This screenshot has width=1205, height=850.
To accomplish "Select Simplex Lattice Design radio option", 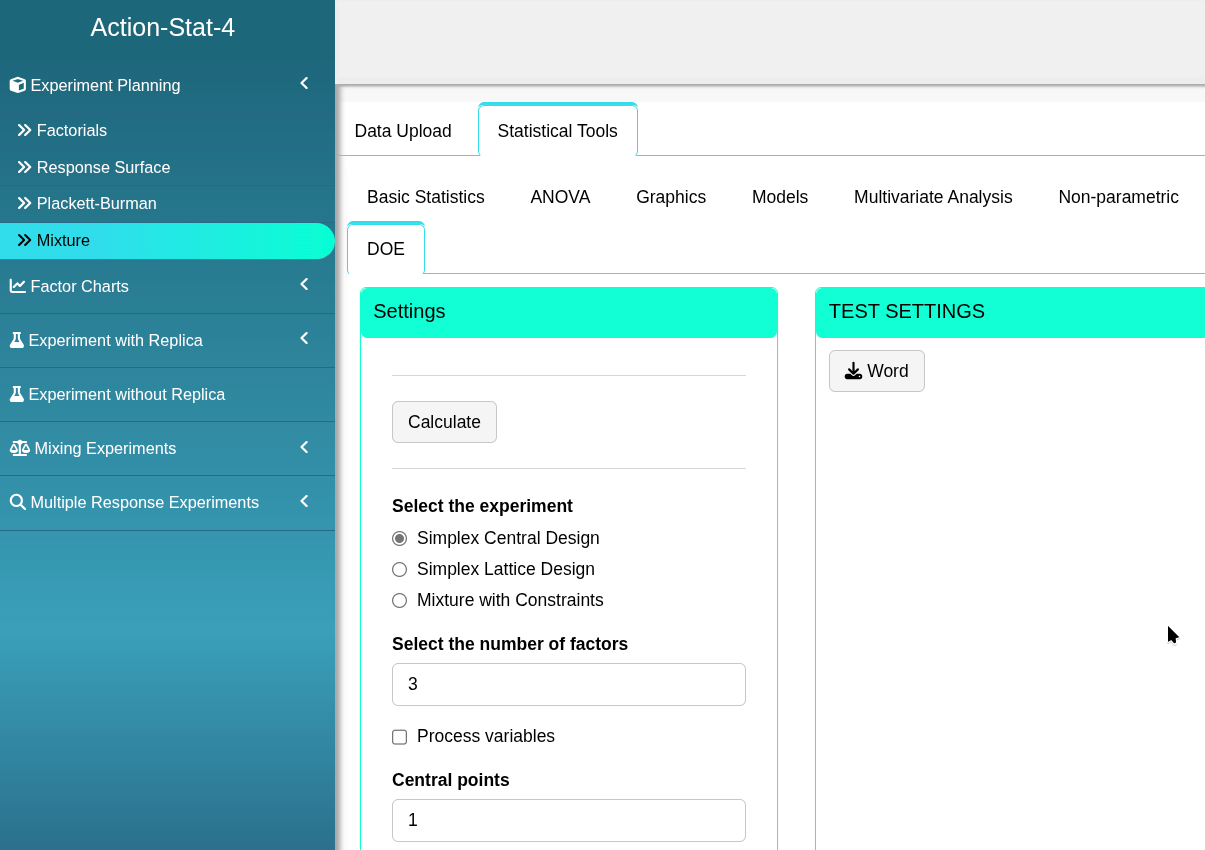I will point(400,569).
